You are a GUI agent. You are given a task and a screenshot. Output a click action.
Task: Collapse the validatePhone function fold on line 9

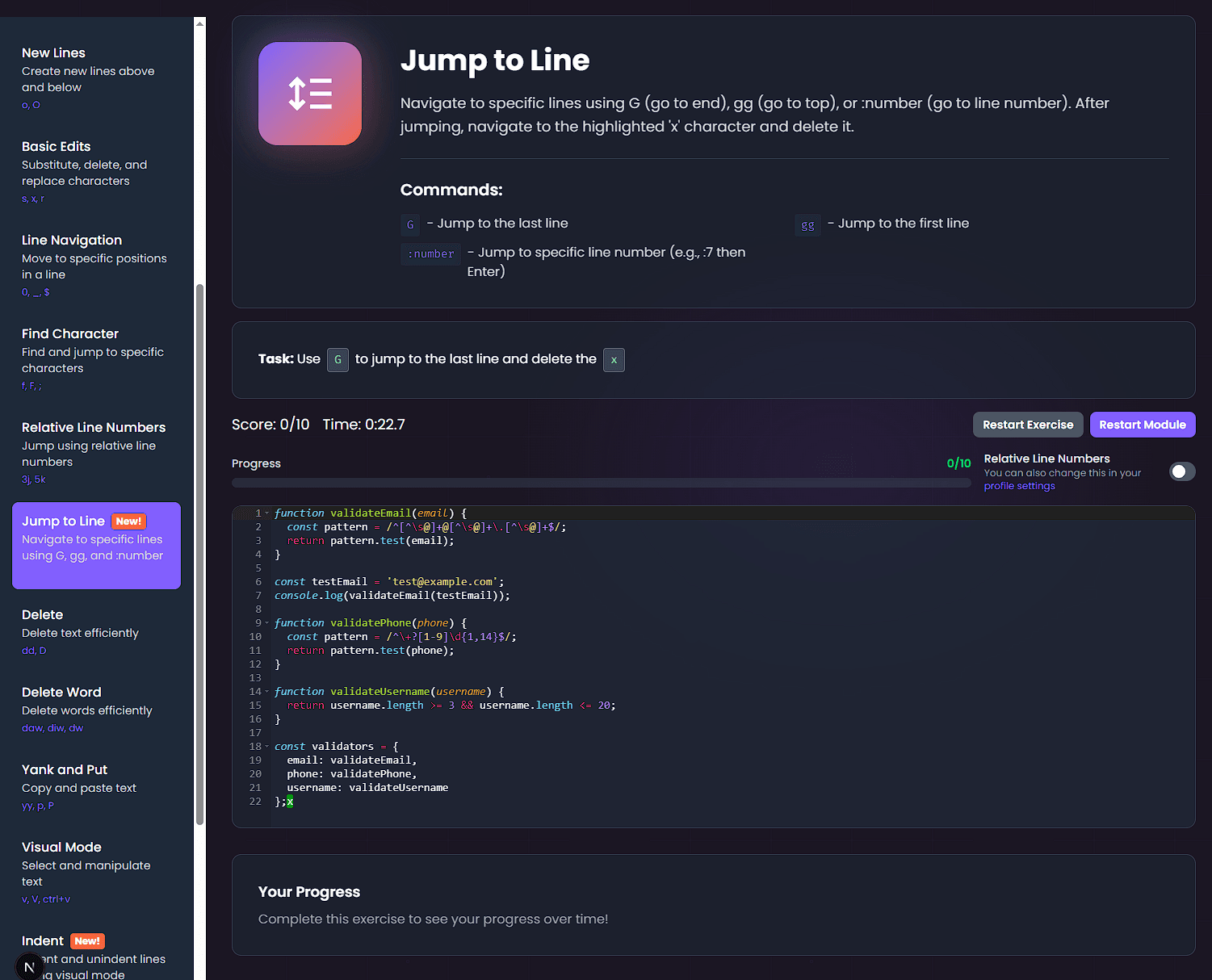pos(266,622)
